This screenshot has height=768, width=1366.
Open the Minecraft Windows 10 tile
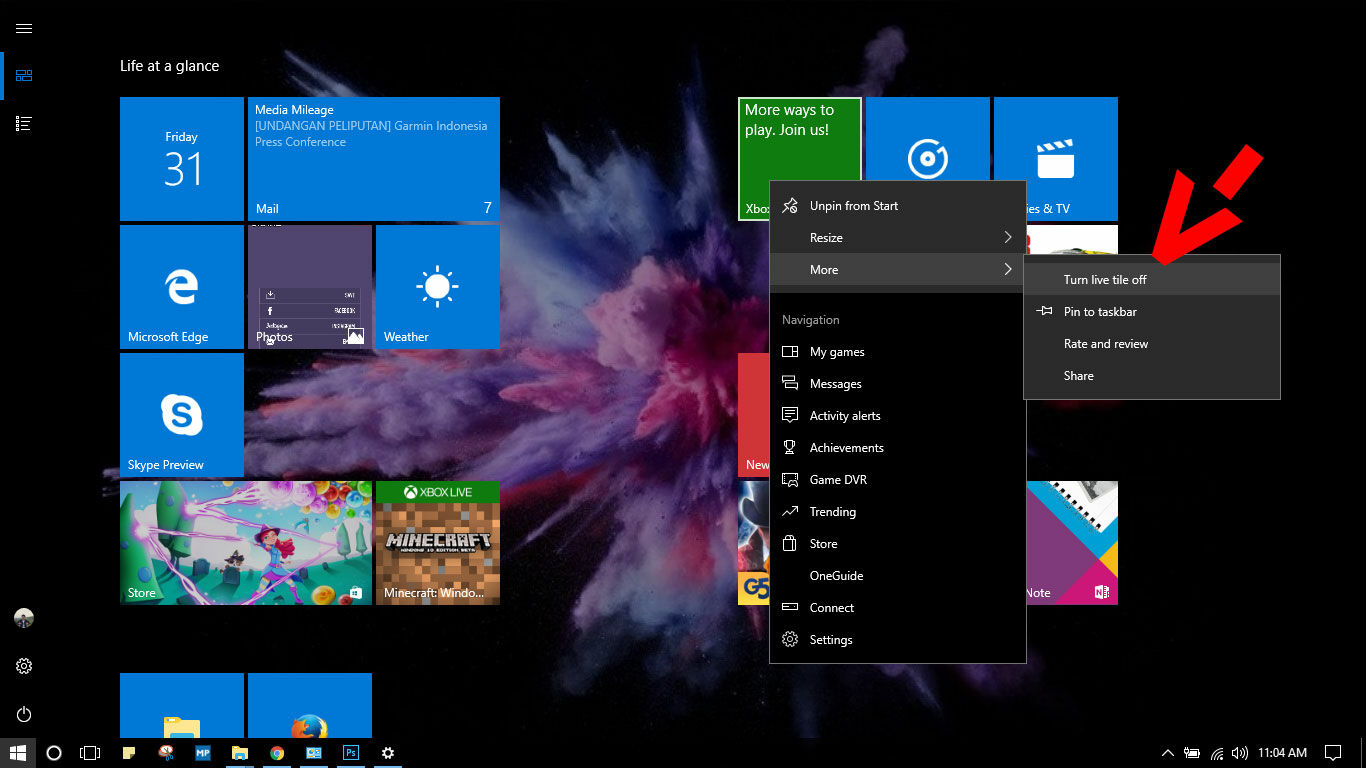(438, 543)
